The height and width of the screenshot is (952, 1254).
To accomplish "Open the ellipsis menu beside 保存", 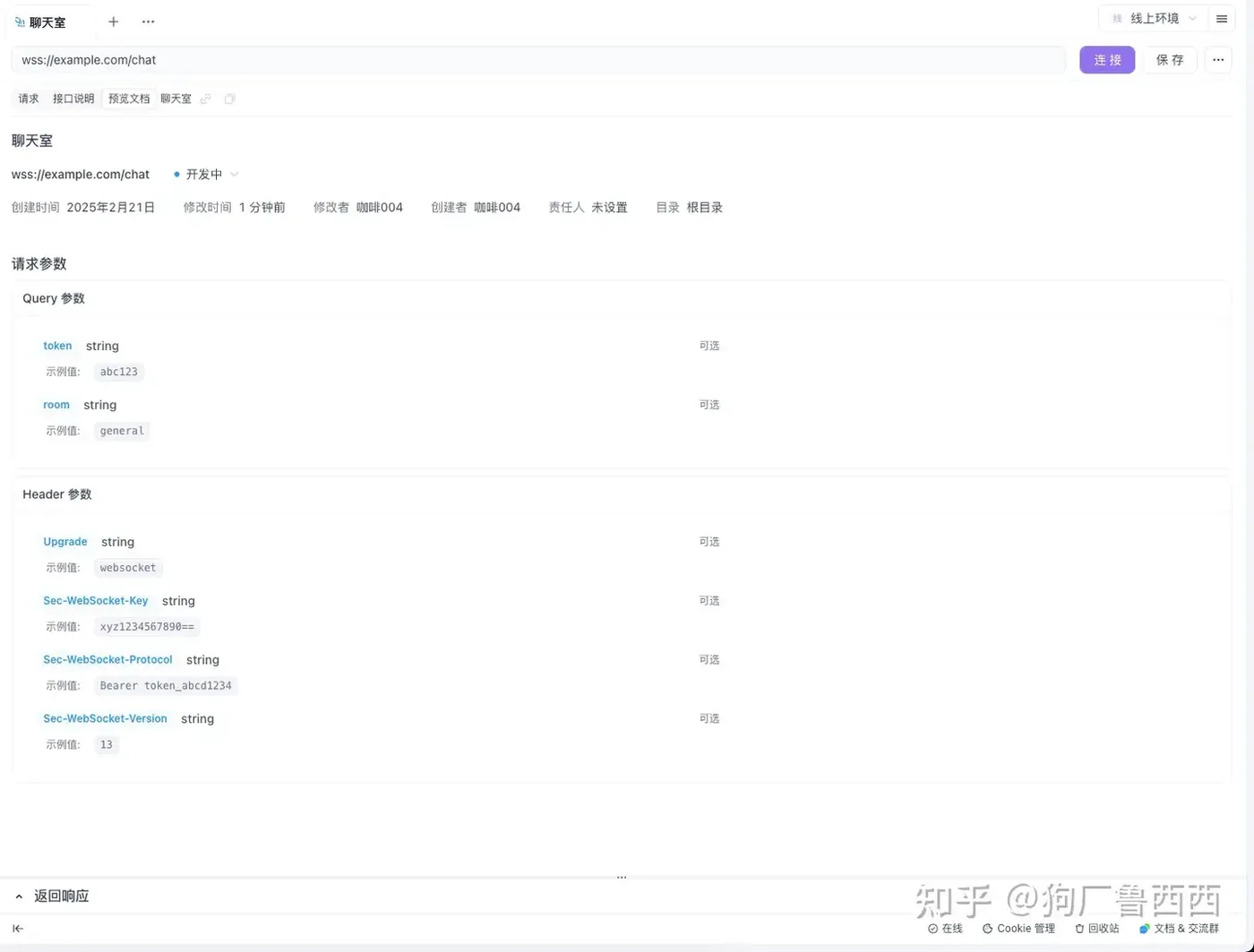I will click(x=1218, y=60).
